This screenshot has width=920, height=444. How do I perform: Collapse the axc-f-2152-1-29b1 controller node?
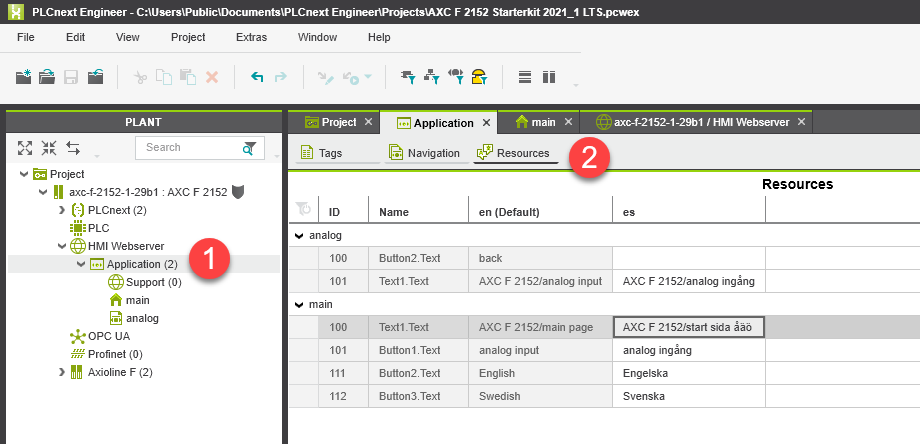(x=43, y=192)
